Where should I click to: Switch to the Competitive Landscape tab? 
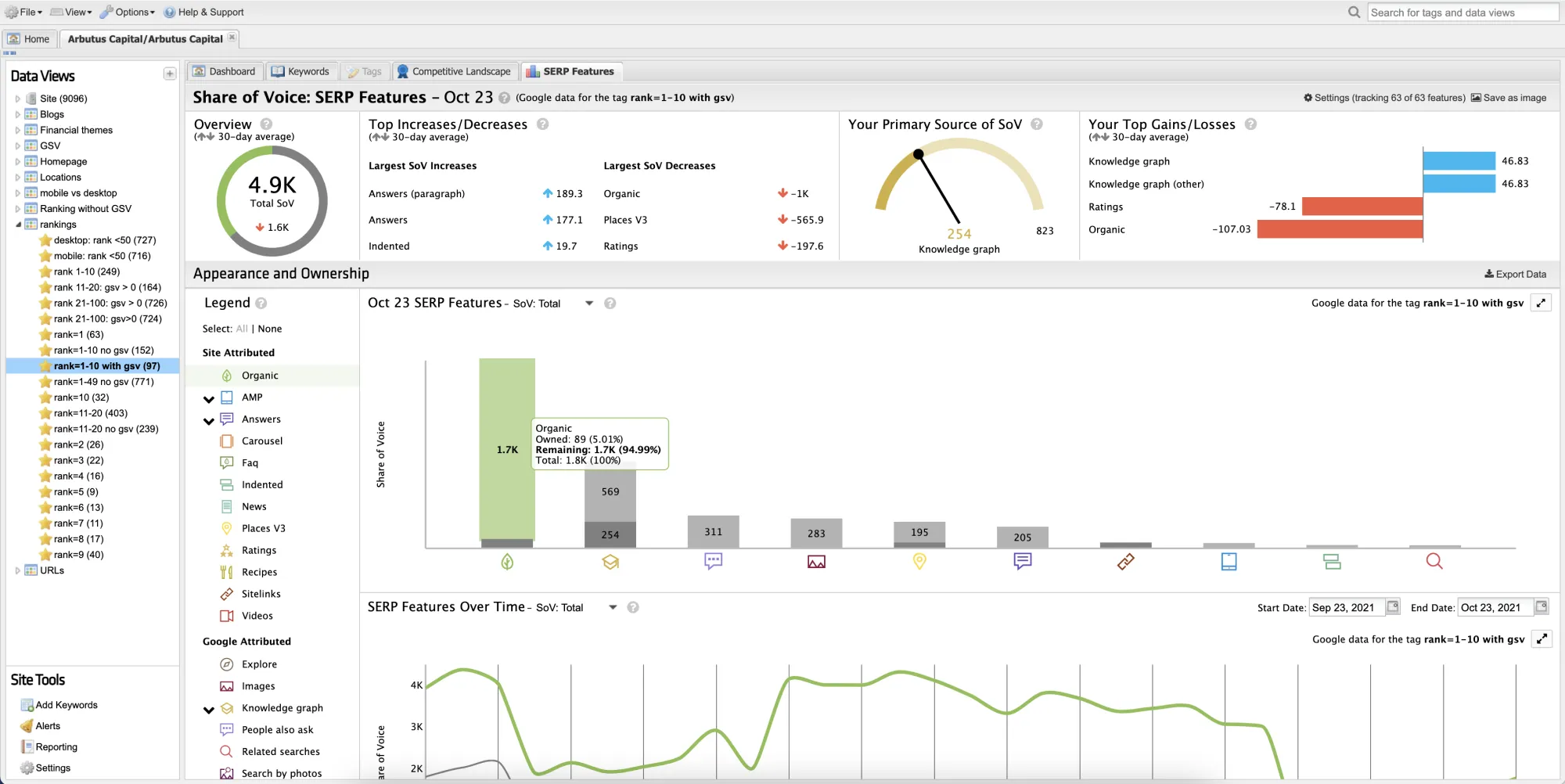(455, 71)
